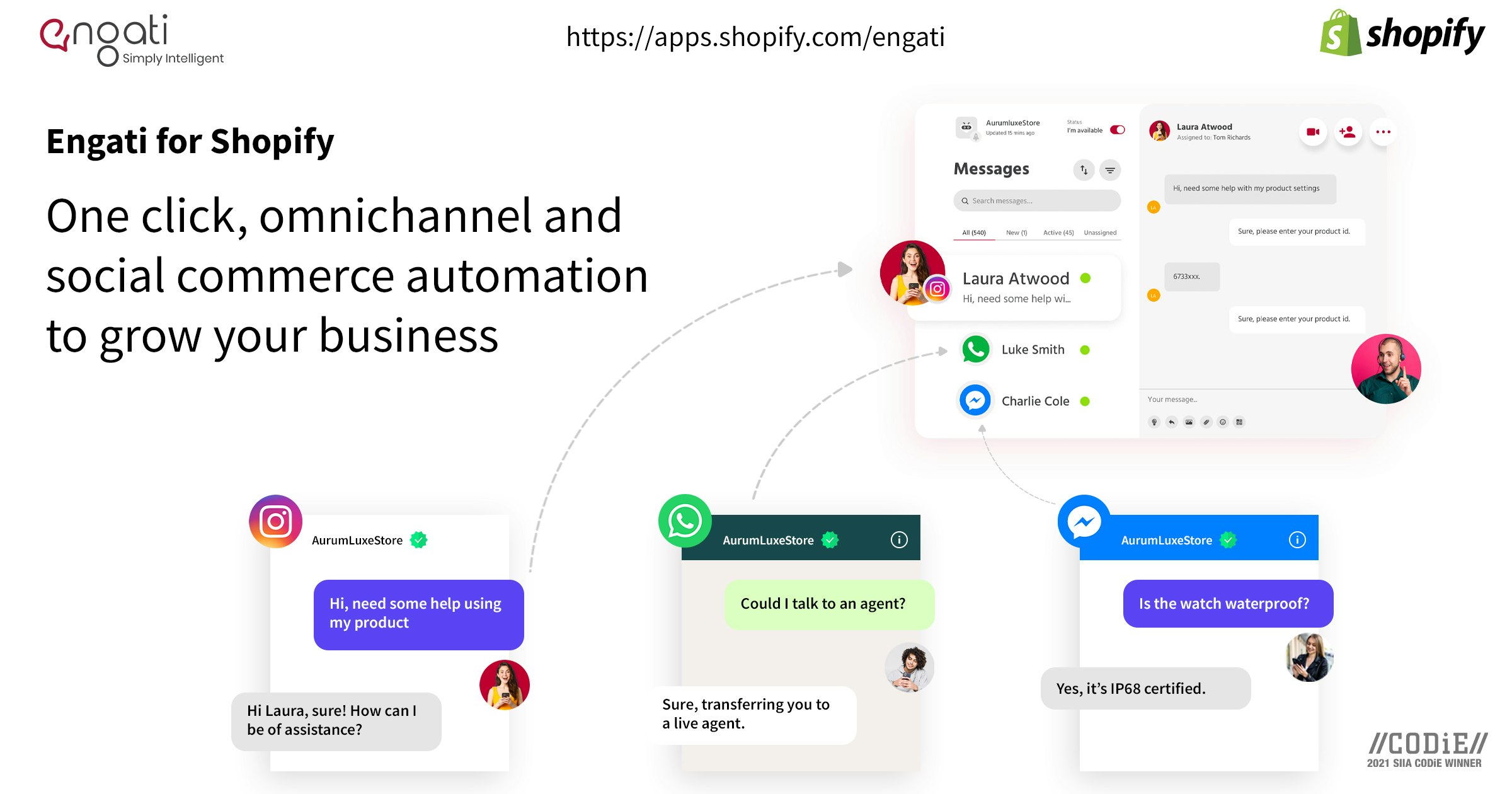Click the lightbulb suggestion icon in composer
1512x794 pixels.
pos(1154,422)
